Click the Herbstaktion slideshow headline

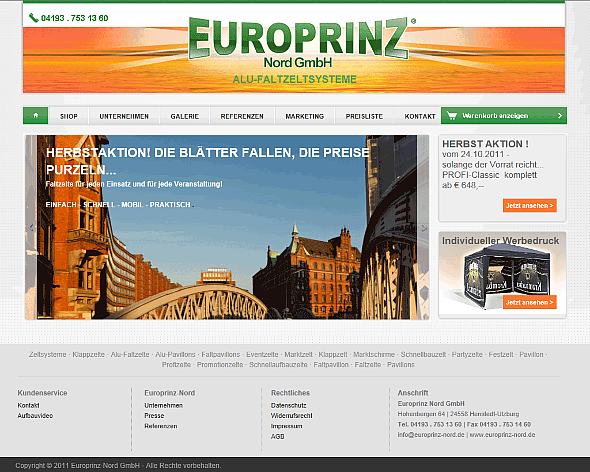208,161
